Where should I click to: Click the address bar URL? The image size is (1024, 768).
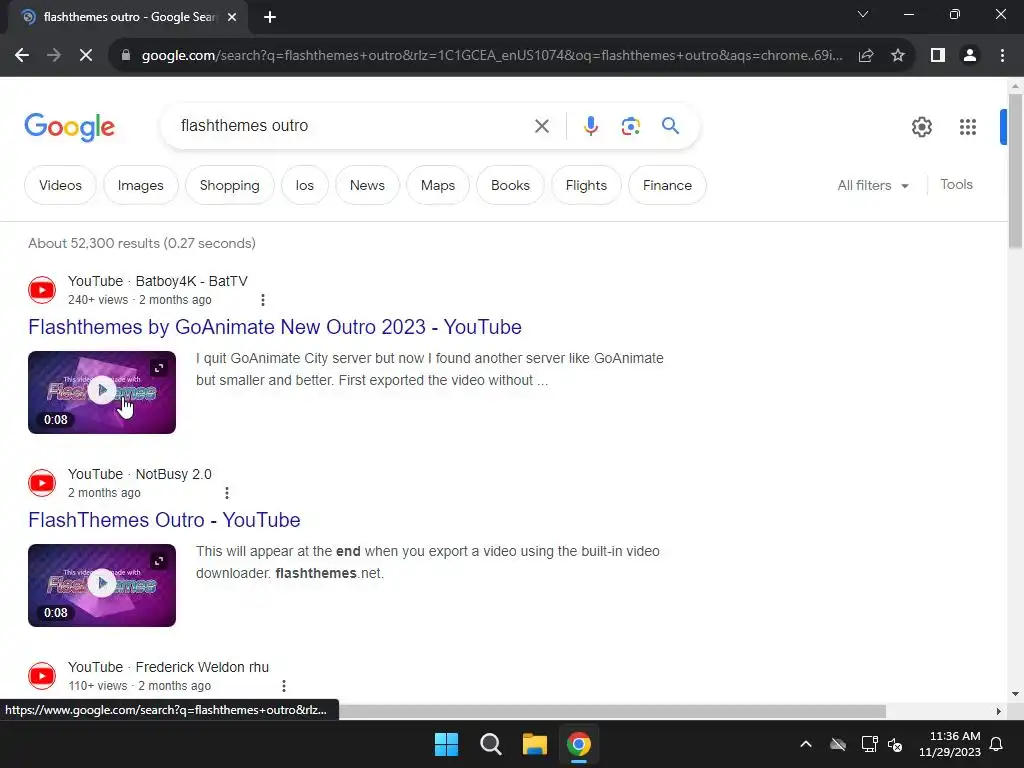click(x=491, y=56)
